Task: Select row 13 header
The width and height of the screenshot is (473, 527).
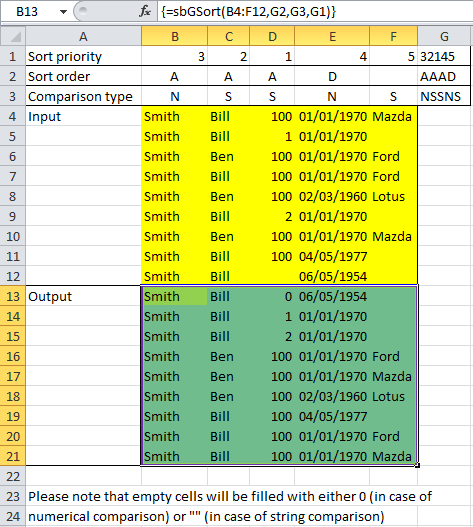Action: 13,296
